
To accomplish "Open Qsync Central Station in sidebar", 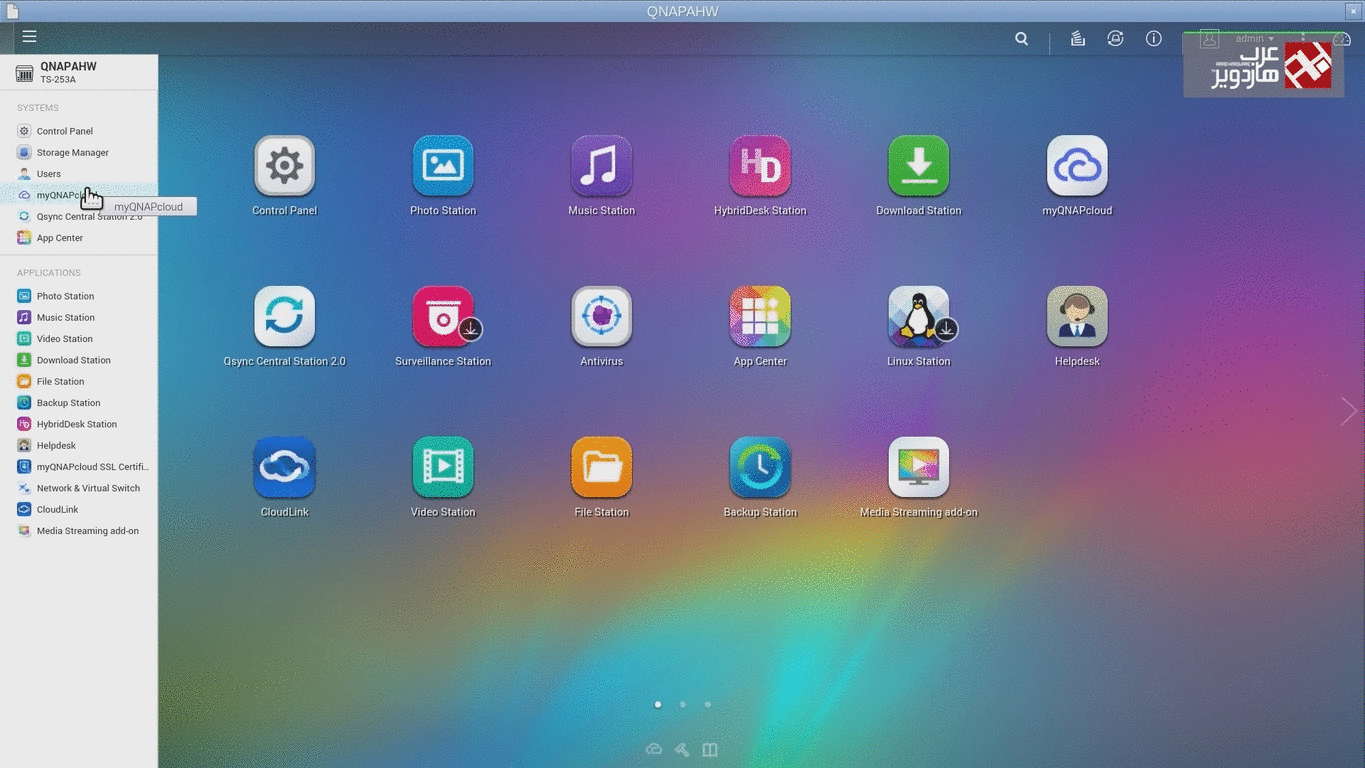I will click(x=79, y=216).
